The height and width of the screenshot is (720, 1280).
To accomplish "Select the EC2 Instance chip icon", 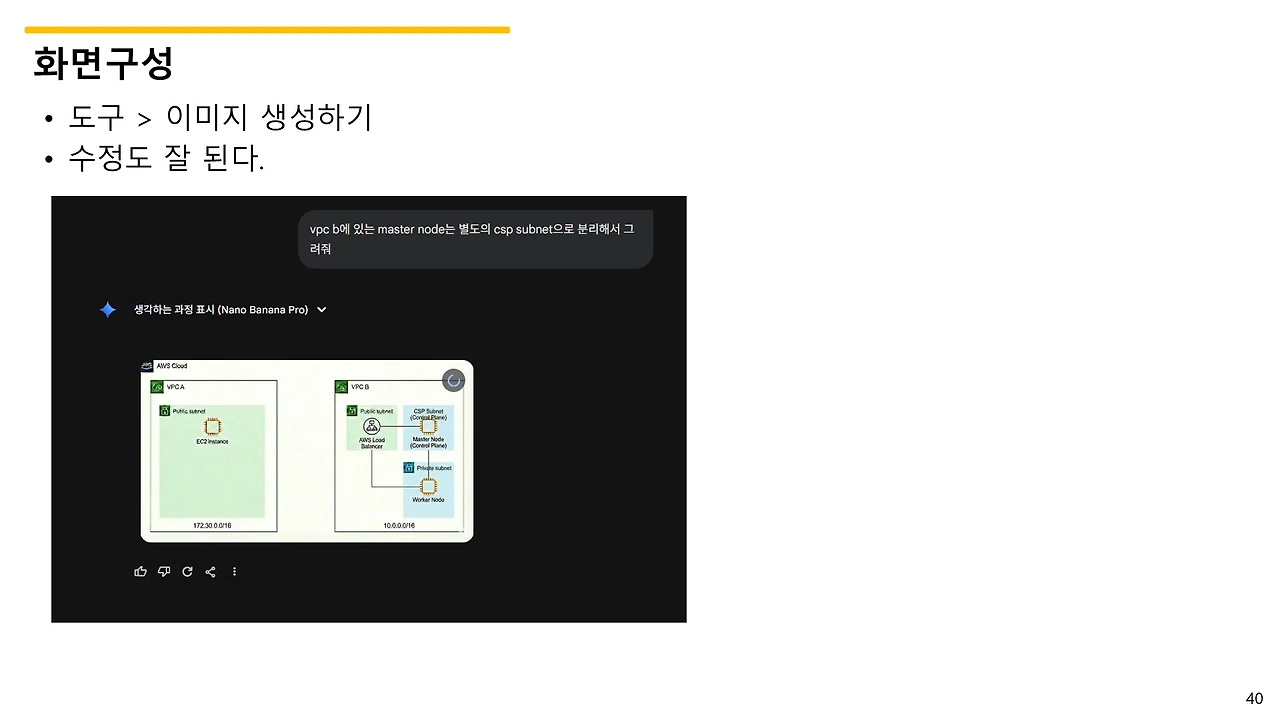I will pos(212,426).
